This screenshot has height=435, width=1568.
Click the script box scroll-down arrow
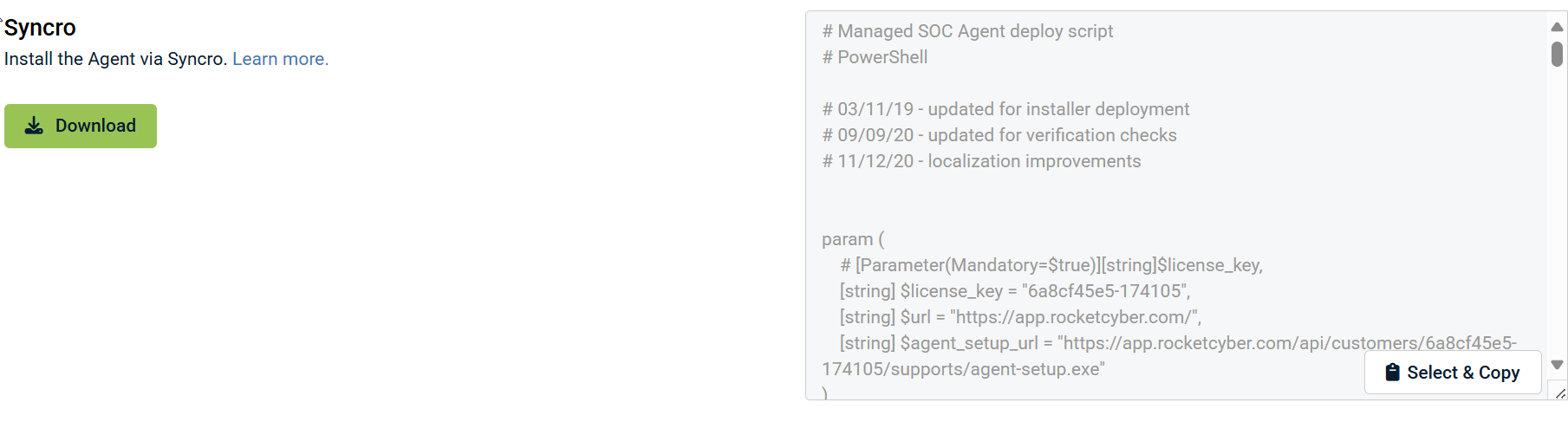(x=1557, y=365)
